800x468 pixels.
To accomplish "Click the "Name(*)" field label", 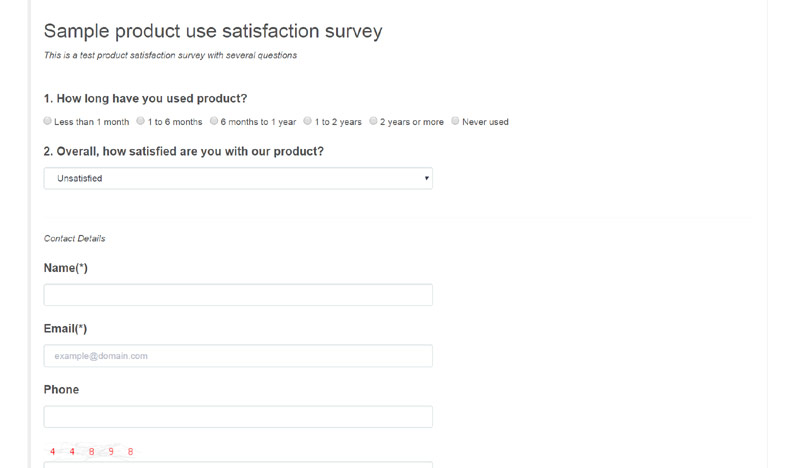I will pyautogui.click(x=66, y=268).
